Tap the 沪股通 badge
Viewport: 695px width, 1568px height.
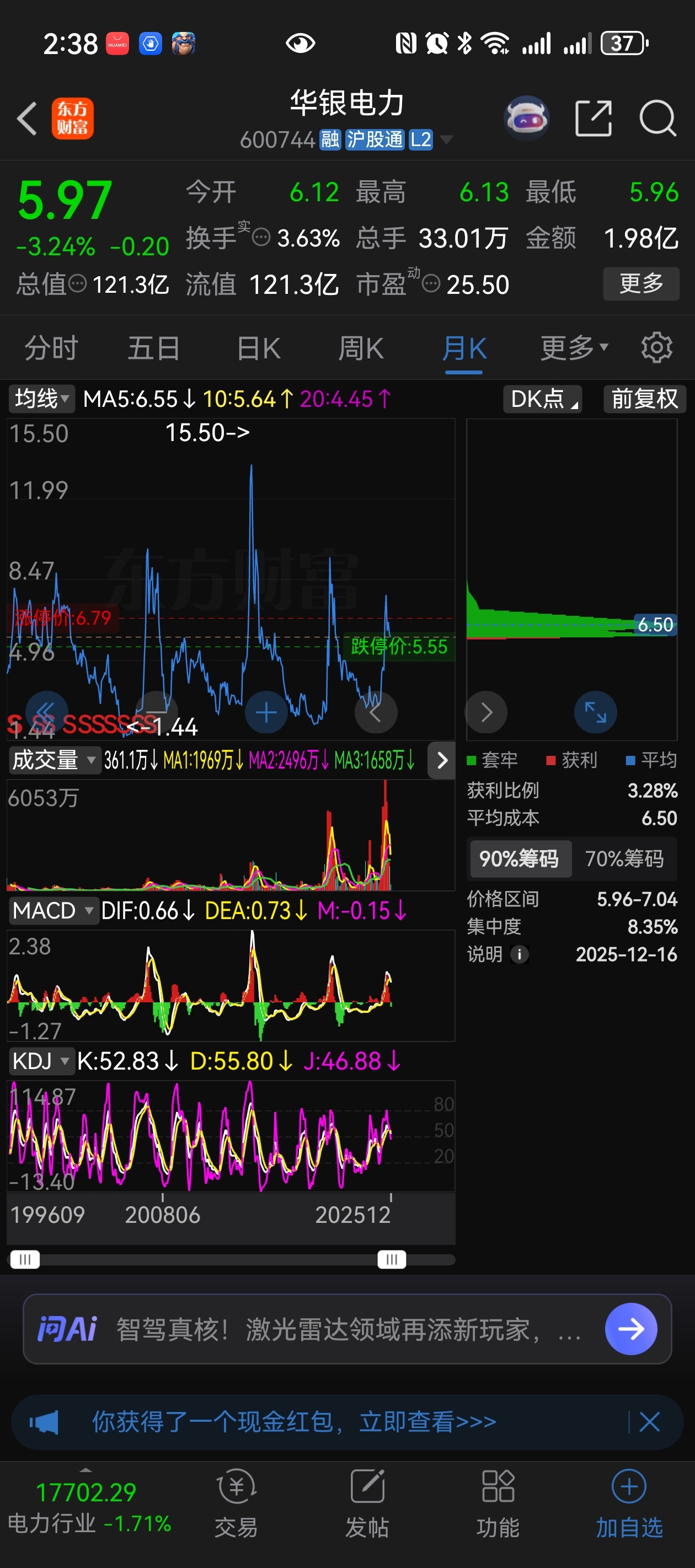(x=375, y=139)
